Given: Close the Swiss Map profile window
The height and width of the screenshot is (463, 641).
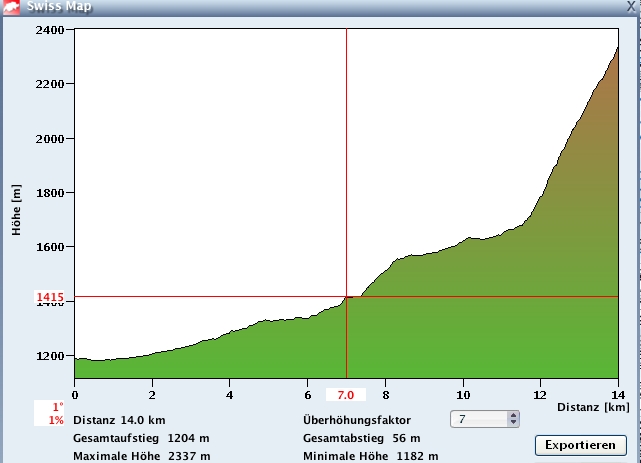Looking at the screenshot, I should [x=629, y=5].
